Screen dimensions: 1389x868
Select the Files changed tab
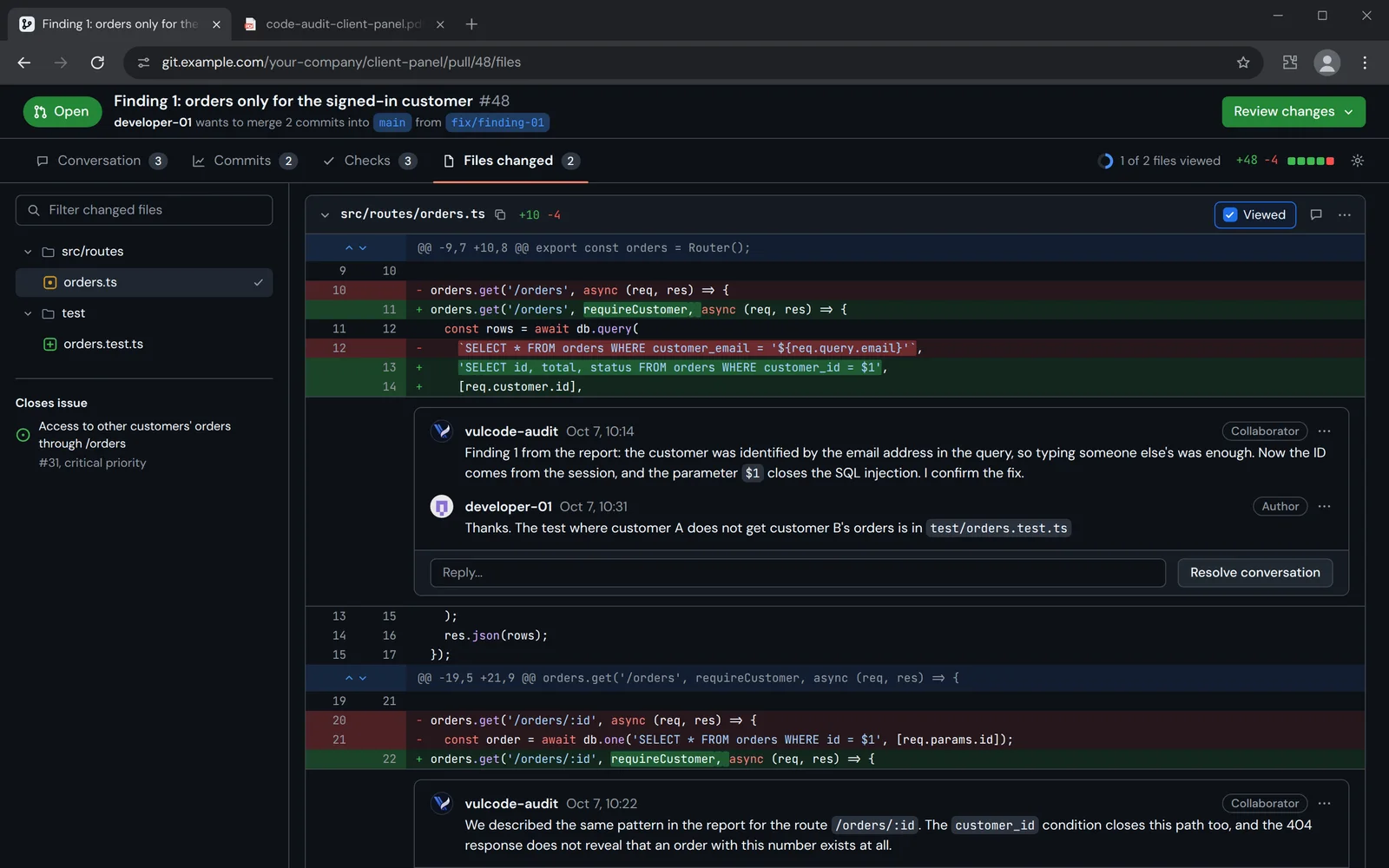click(x=510, y=161)
